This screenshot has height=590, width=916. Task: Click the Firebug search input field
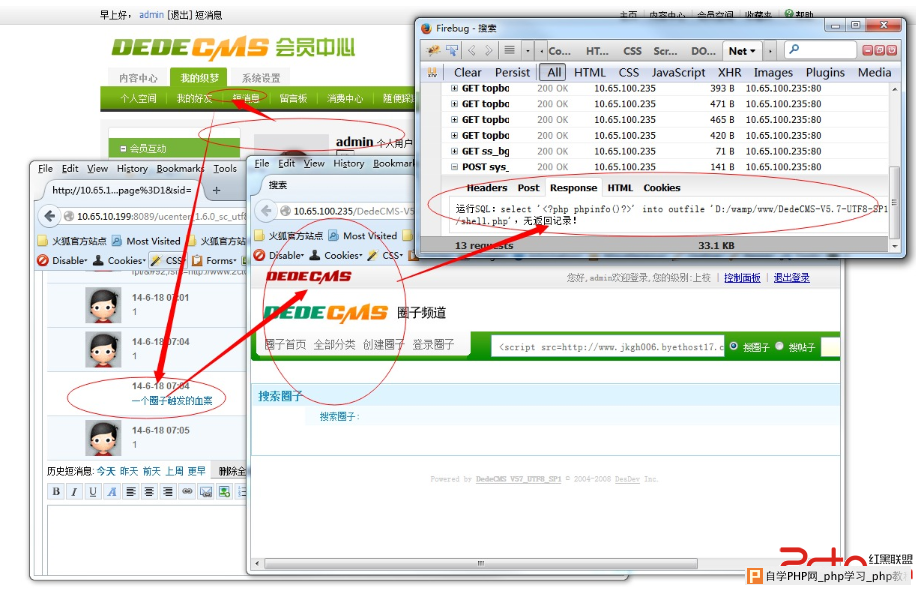(820, 50)
